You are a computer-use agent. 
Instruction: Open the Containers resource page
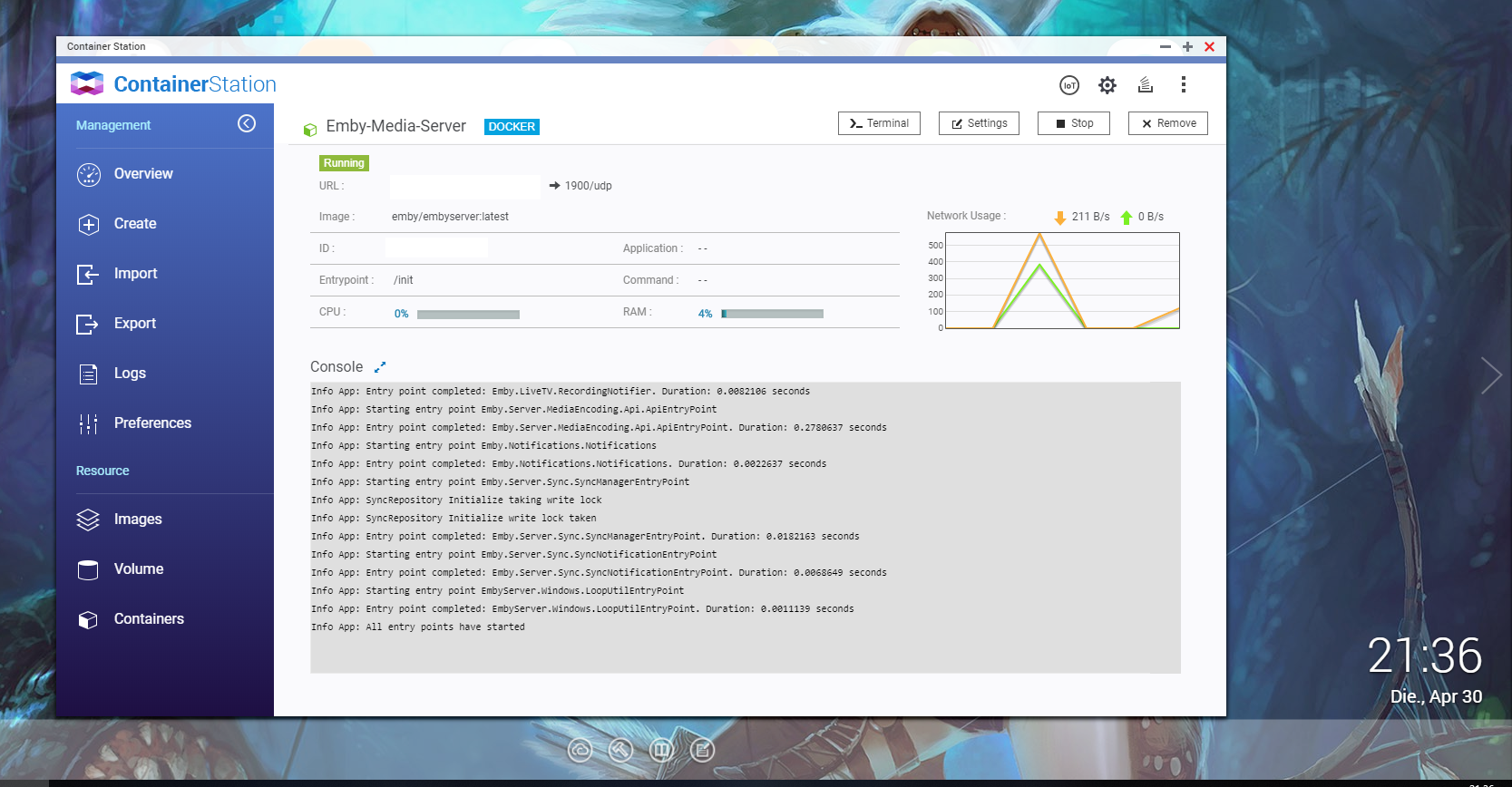click(x=149, y=619)
